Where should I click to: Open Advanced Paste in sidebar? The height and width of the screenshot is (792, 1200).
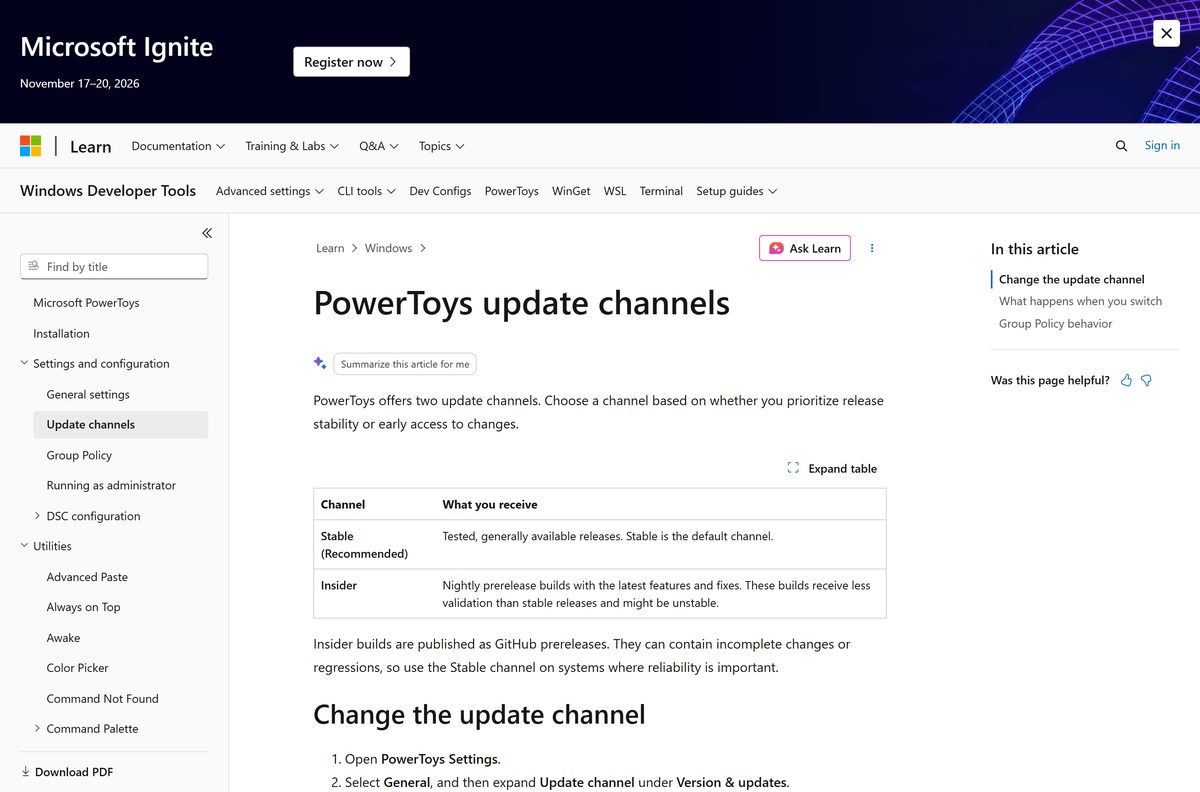tap(87, 577)
